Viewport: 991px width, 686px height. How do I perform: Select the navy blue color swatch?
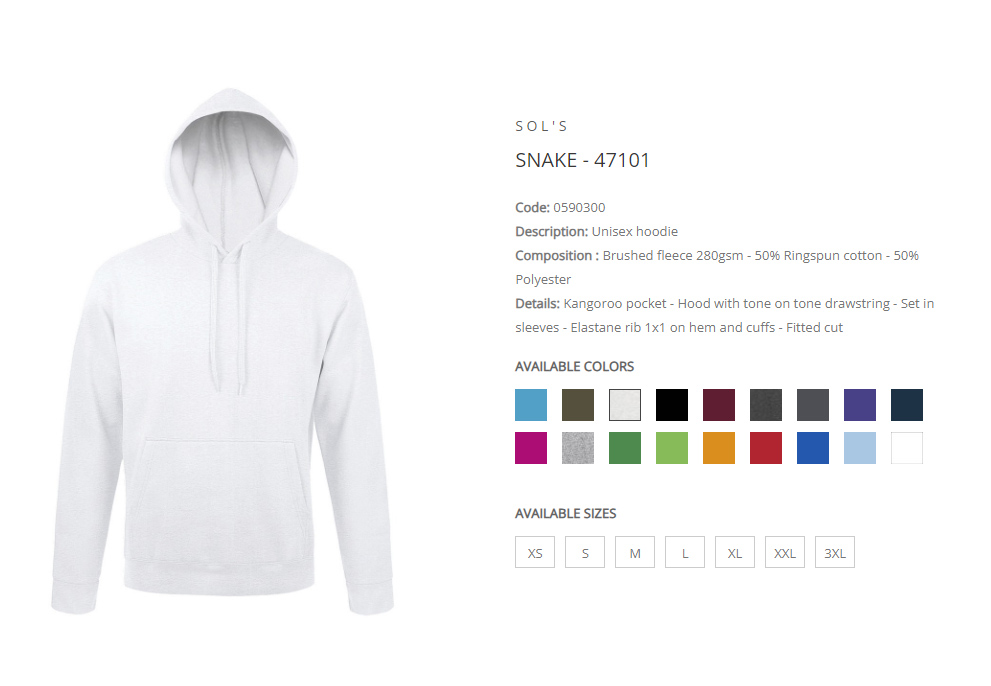pos(907,405)
